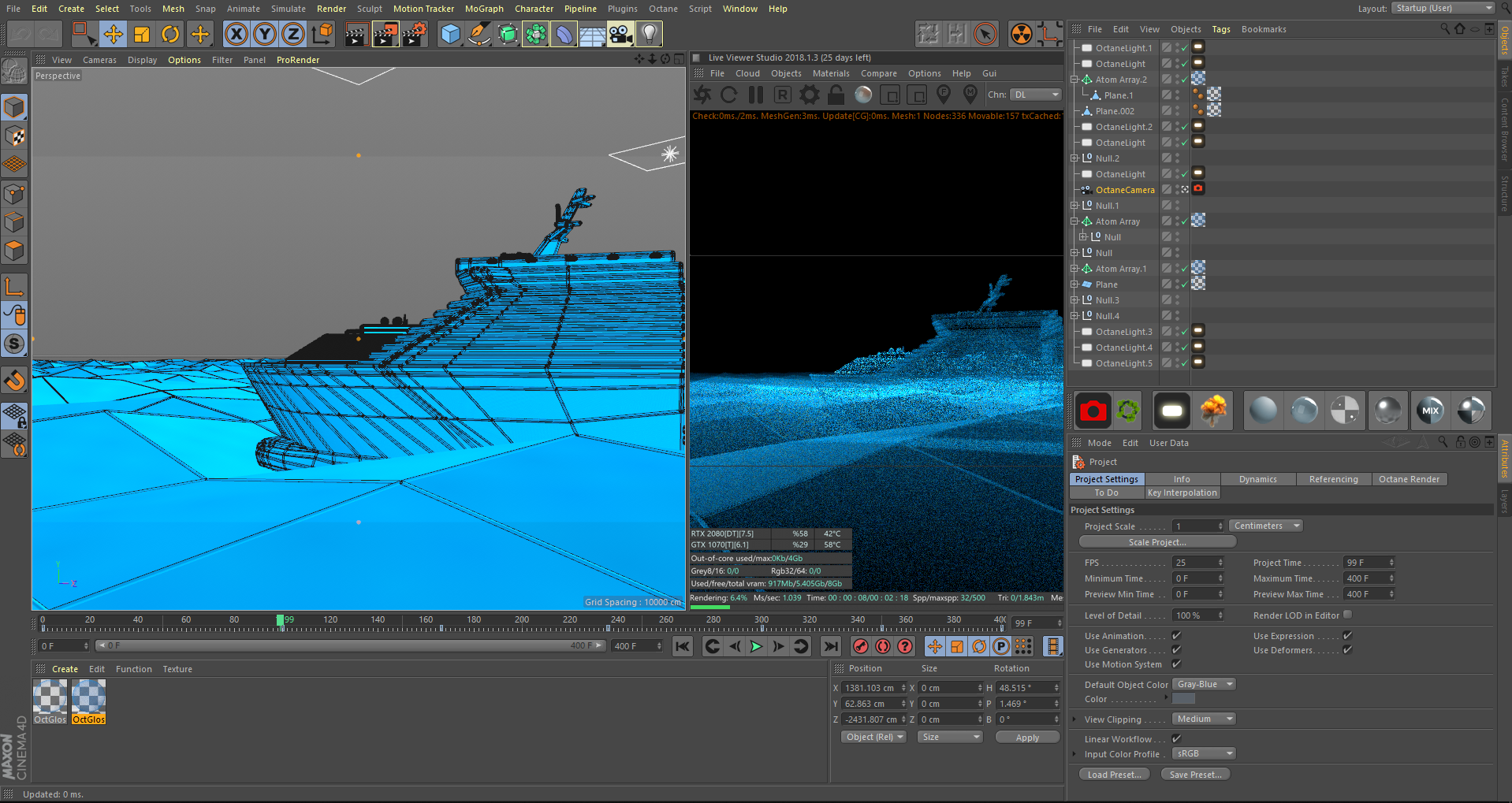The image size is (1512, 803).
Task: Switch to the Octane Render tab
Action: pyautogui.click(x=1408, y=479)
